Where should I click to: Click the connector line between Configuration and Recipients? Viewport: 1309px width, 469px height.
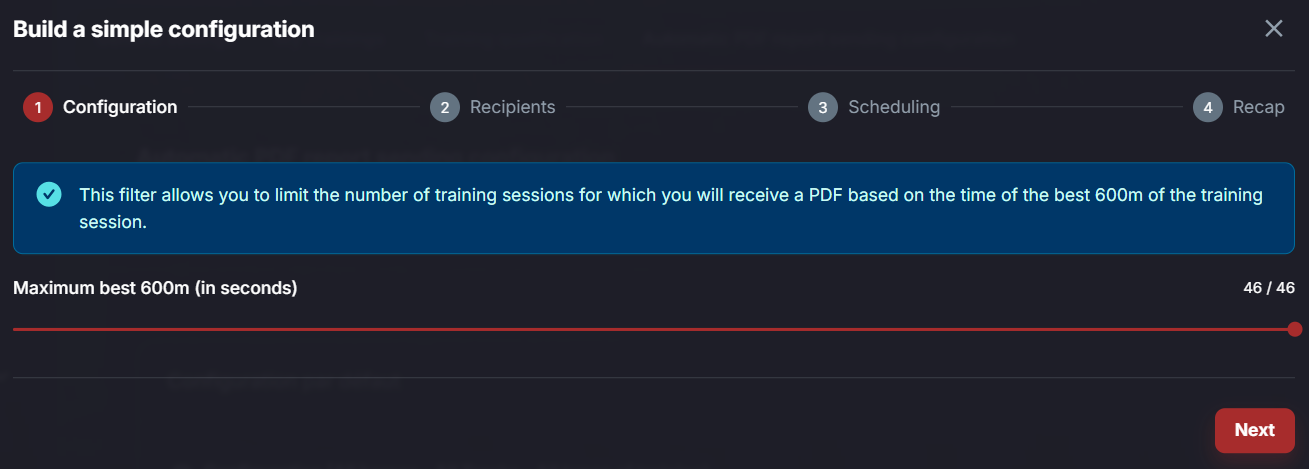[304, 107]
